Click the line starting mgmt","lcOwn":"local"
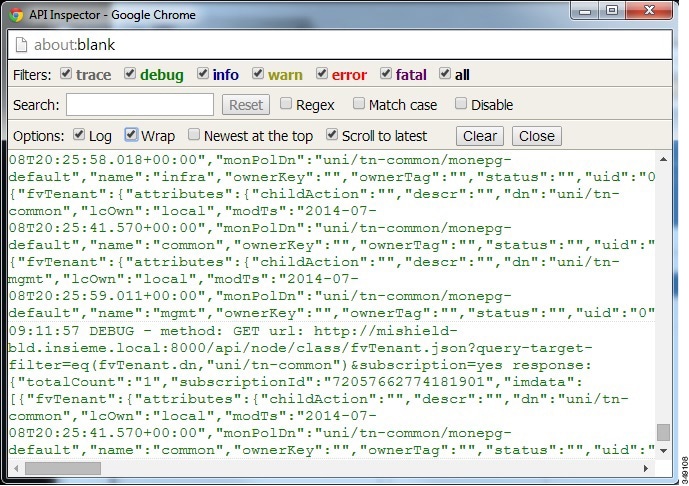The width and height of the screenshot is (689, 486). [184, 279]
